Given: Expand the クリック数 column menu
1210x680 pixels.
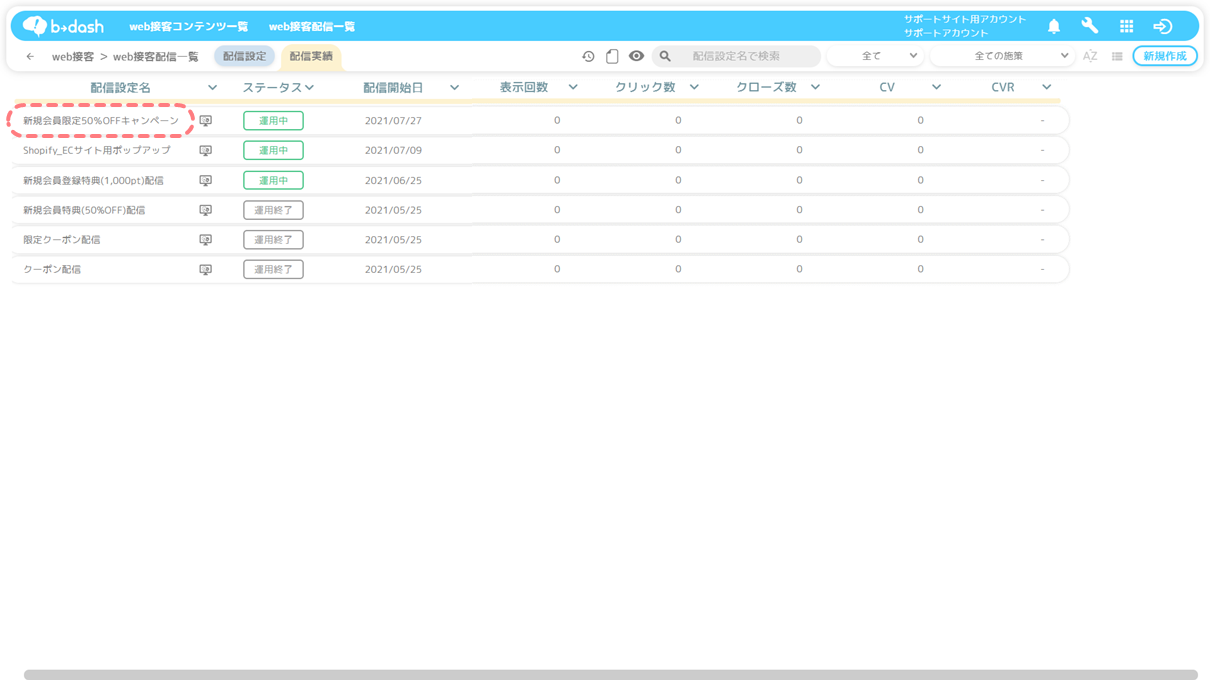Looking at the screenshot, I should coord(694,88).
